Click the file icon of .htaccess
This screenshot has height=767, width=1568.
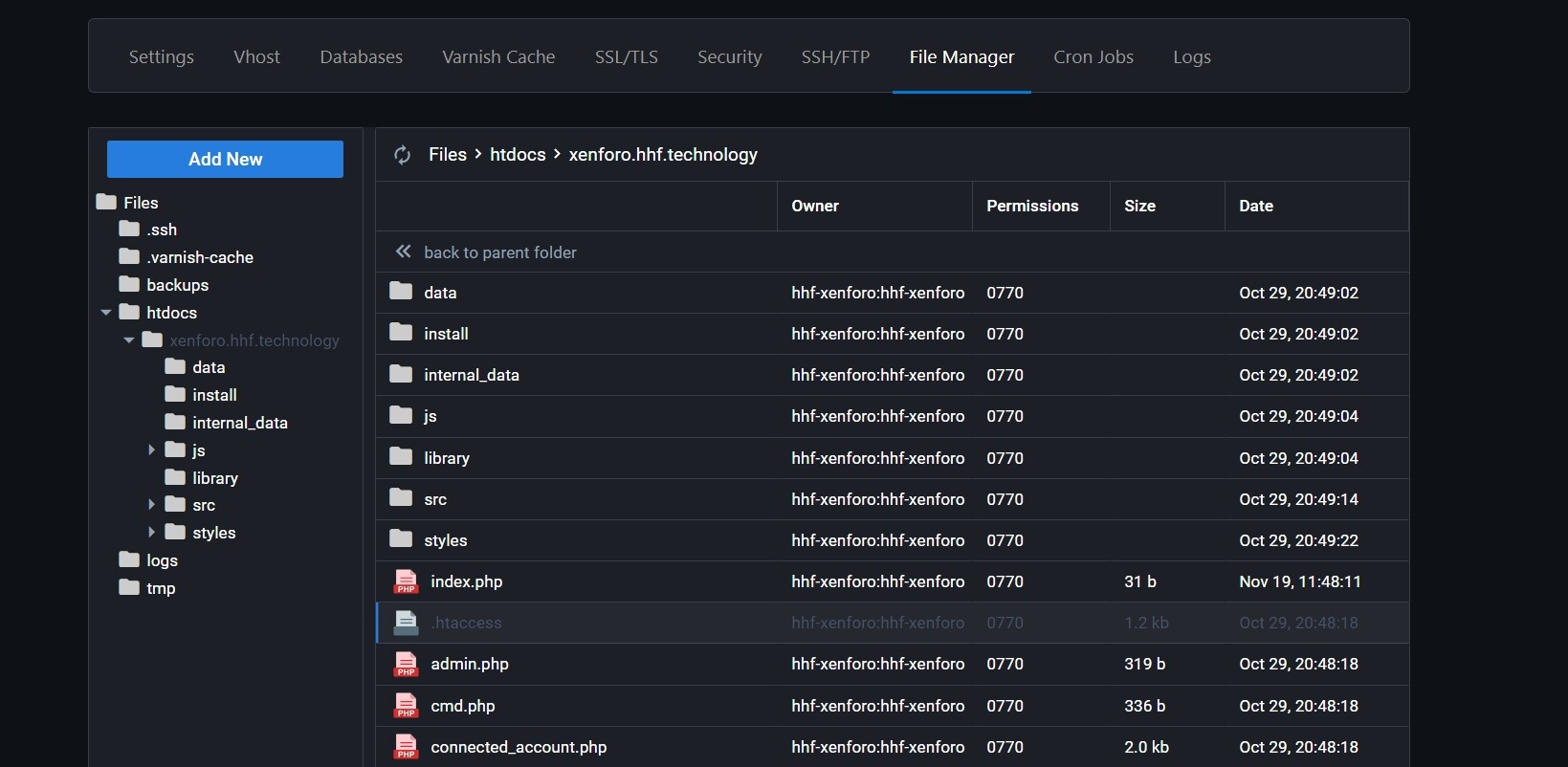406,623
